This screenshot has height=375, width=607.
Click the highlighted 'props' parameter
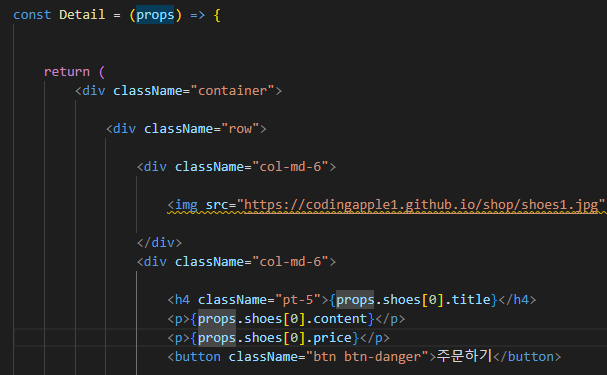[x=155, y=15]
